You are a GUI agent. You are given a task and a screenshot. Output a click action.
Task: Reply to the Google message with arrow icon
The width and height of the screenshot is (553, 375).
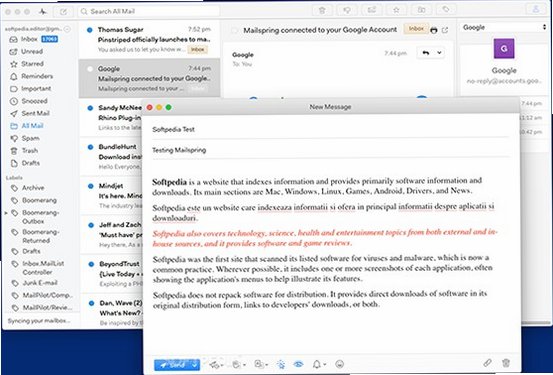click(x=426, y=53)
